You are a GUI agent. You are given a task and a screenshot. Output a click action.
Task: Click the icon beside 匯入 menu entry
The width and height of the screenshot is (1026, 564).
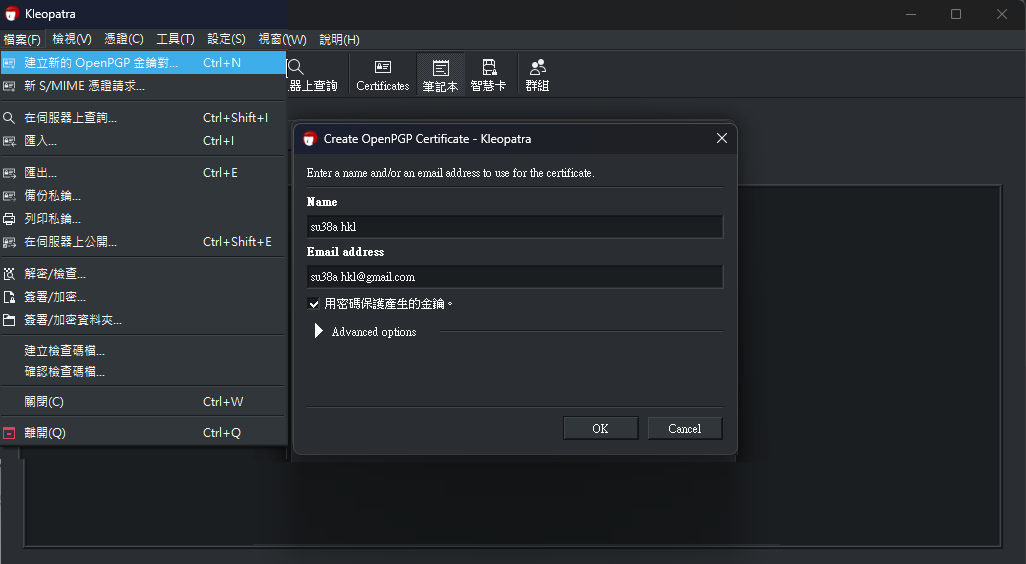[x=9, y=141]
